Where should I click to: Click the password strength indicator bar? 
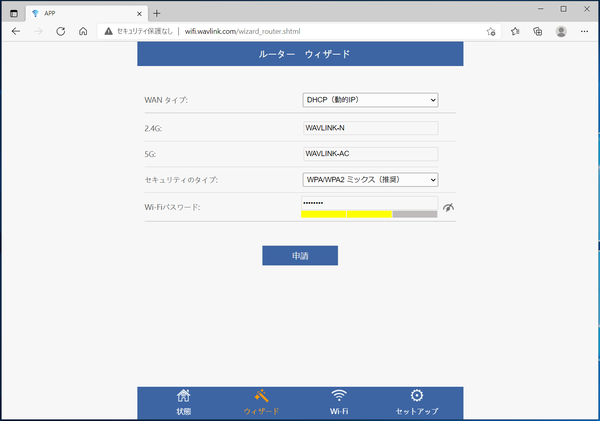[369, 214]
